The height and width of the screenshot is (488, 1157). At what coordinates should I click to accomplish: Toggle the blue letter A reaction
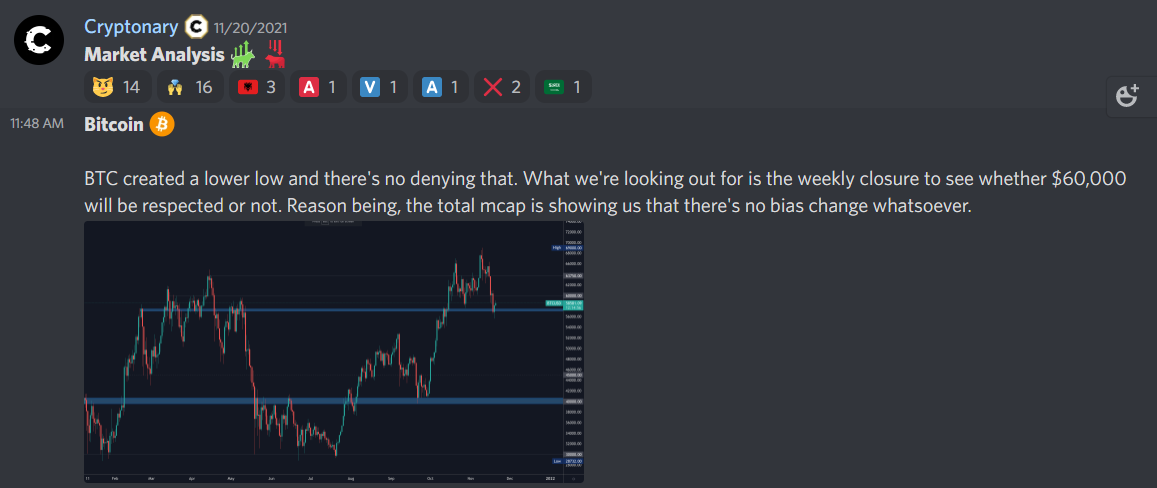(441, 87)
